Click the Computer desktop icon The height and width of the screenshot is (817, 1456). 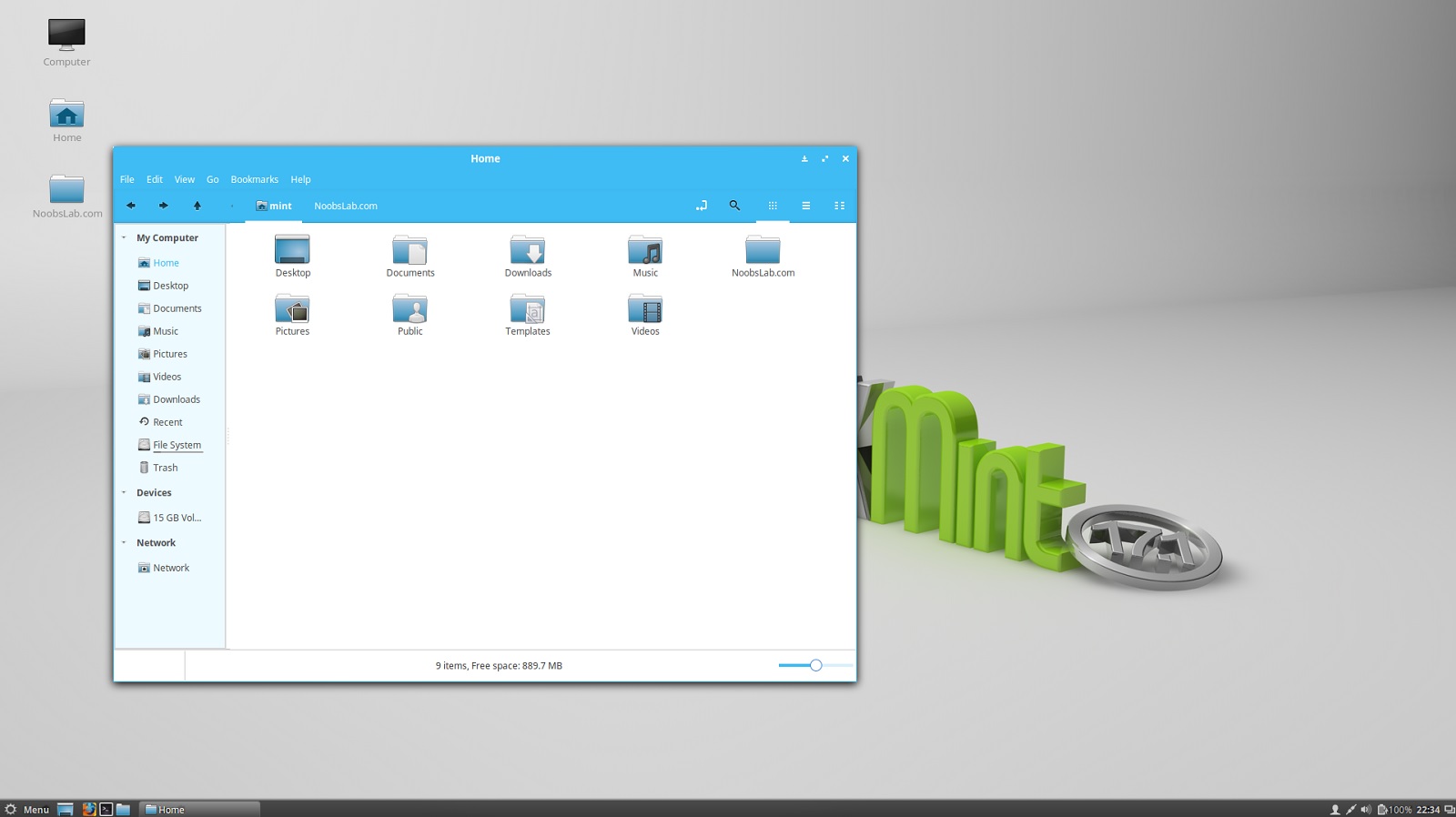click(66, 43)
